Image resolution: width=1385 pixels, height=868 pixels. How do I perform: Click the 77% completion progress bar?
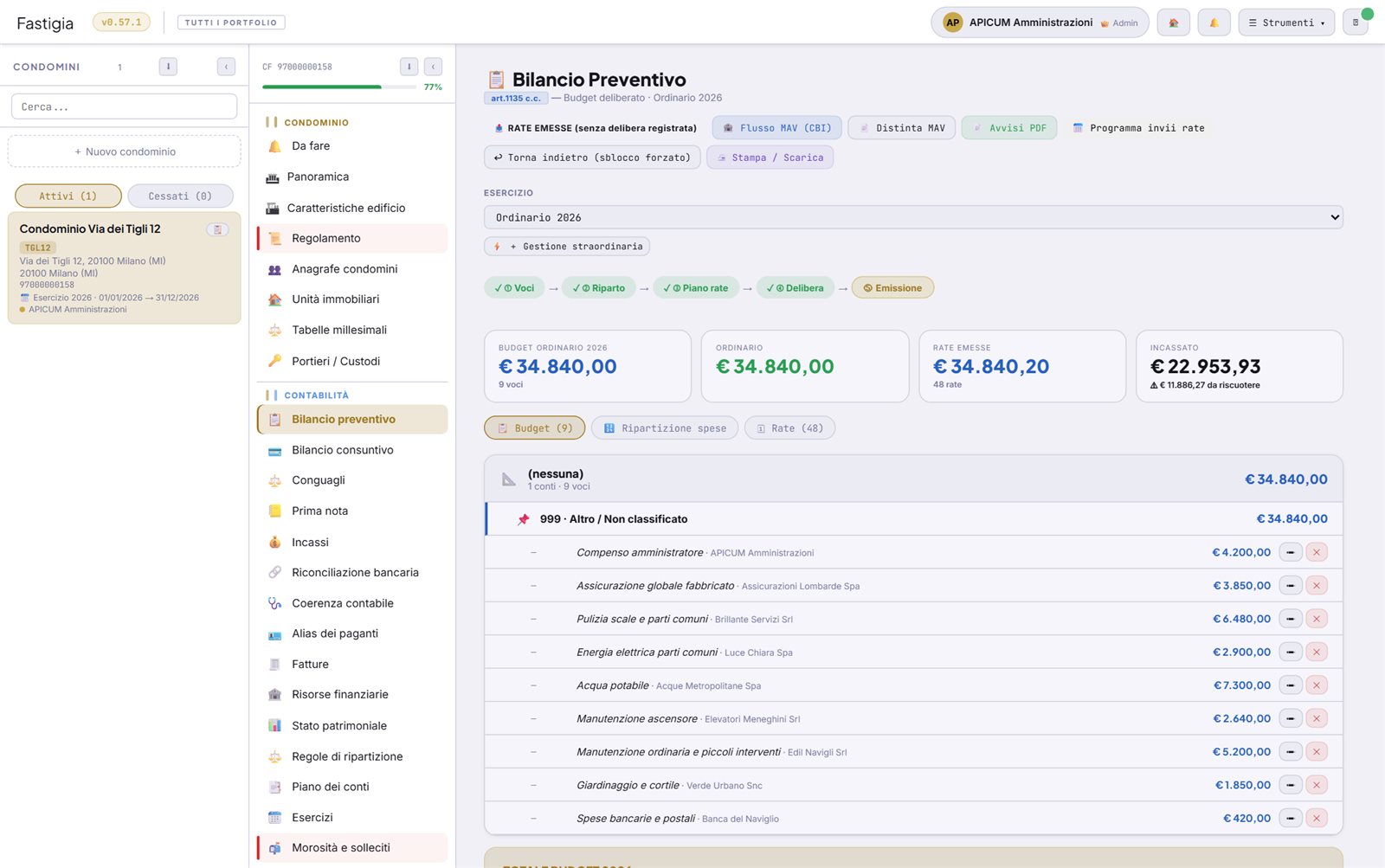(x=339, y=87)
